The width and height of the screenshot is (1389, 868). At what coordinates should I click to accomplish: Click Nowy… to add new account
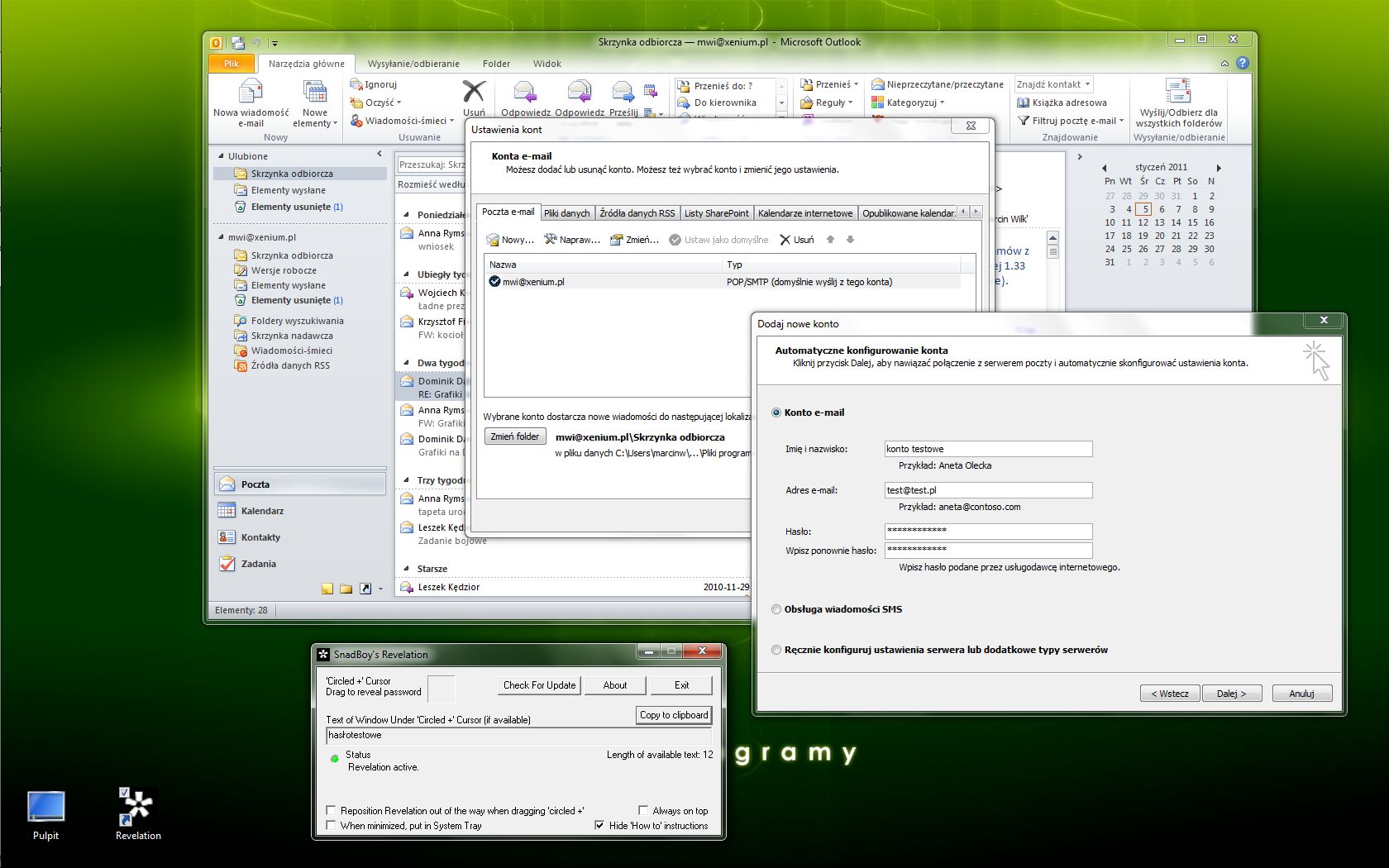[510, 240]
